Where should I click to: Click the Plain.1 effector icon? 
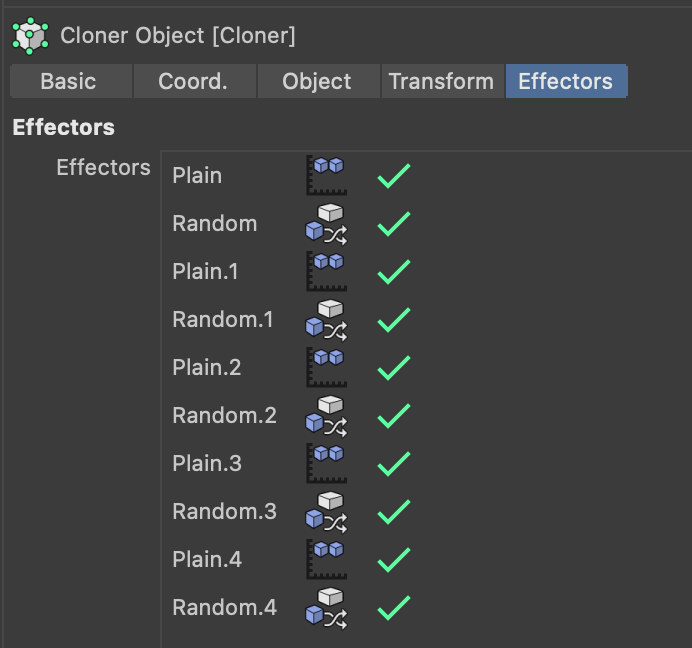click(x=326, y=271)
